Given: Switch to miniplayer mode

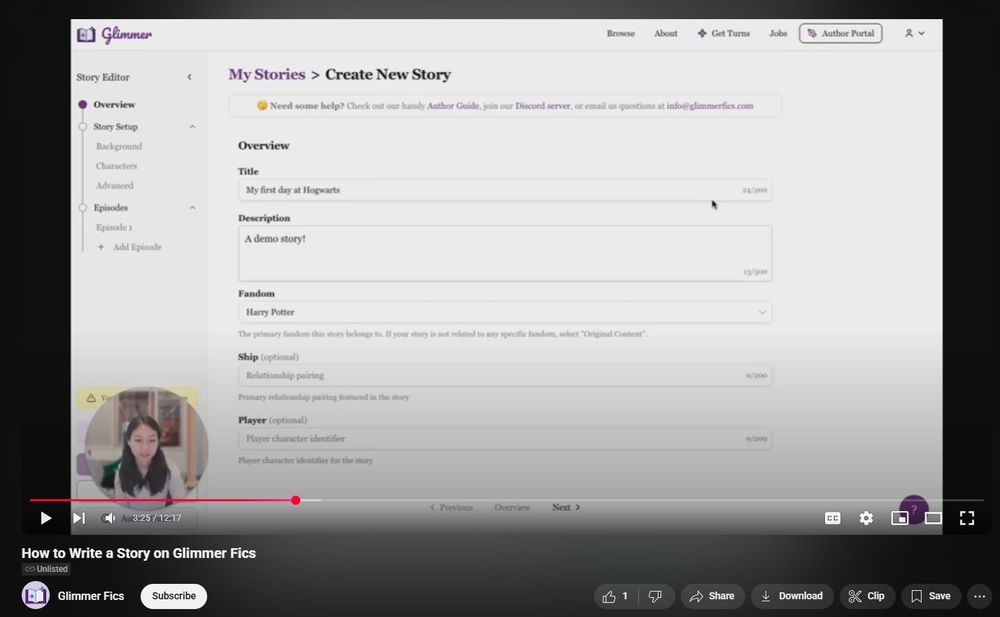Looking at the screenshot, I should coord(900,518).
